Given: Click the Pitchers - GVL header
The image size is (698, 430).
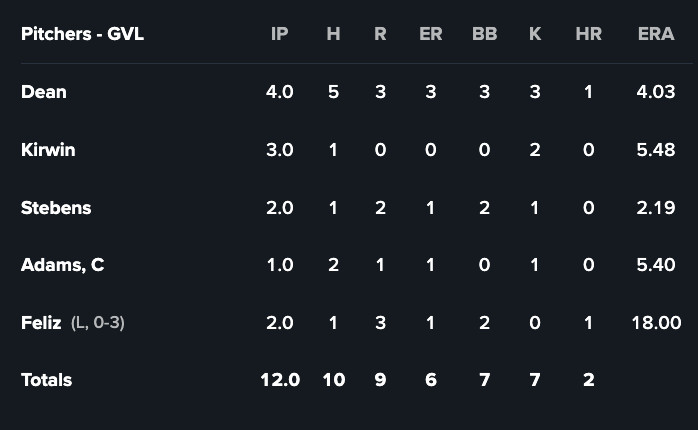Looking at the screenshot, I should 82,34.
